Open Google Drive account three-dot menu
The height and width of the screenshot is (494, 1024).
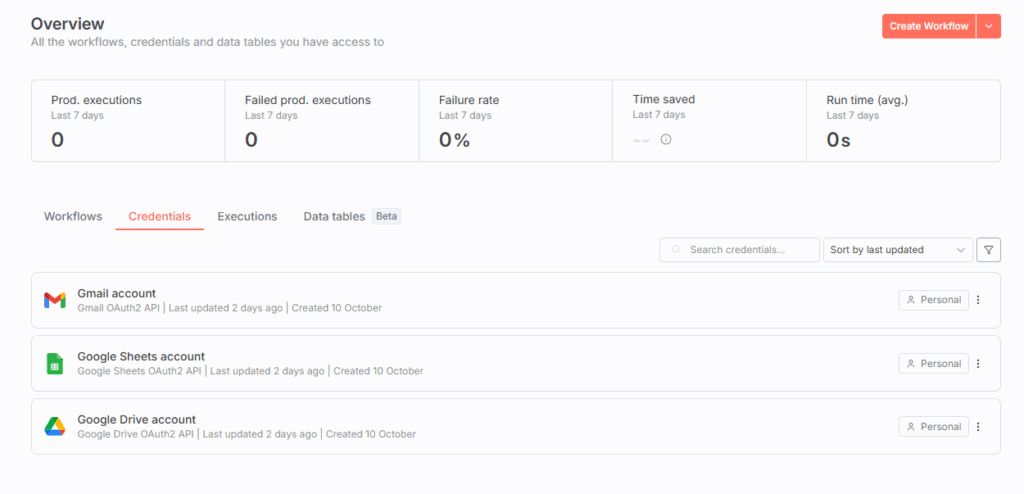[978, 426]
